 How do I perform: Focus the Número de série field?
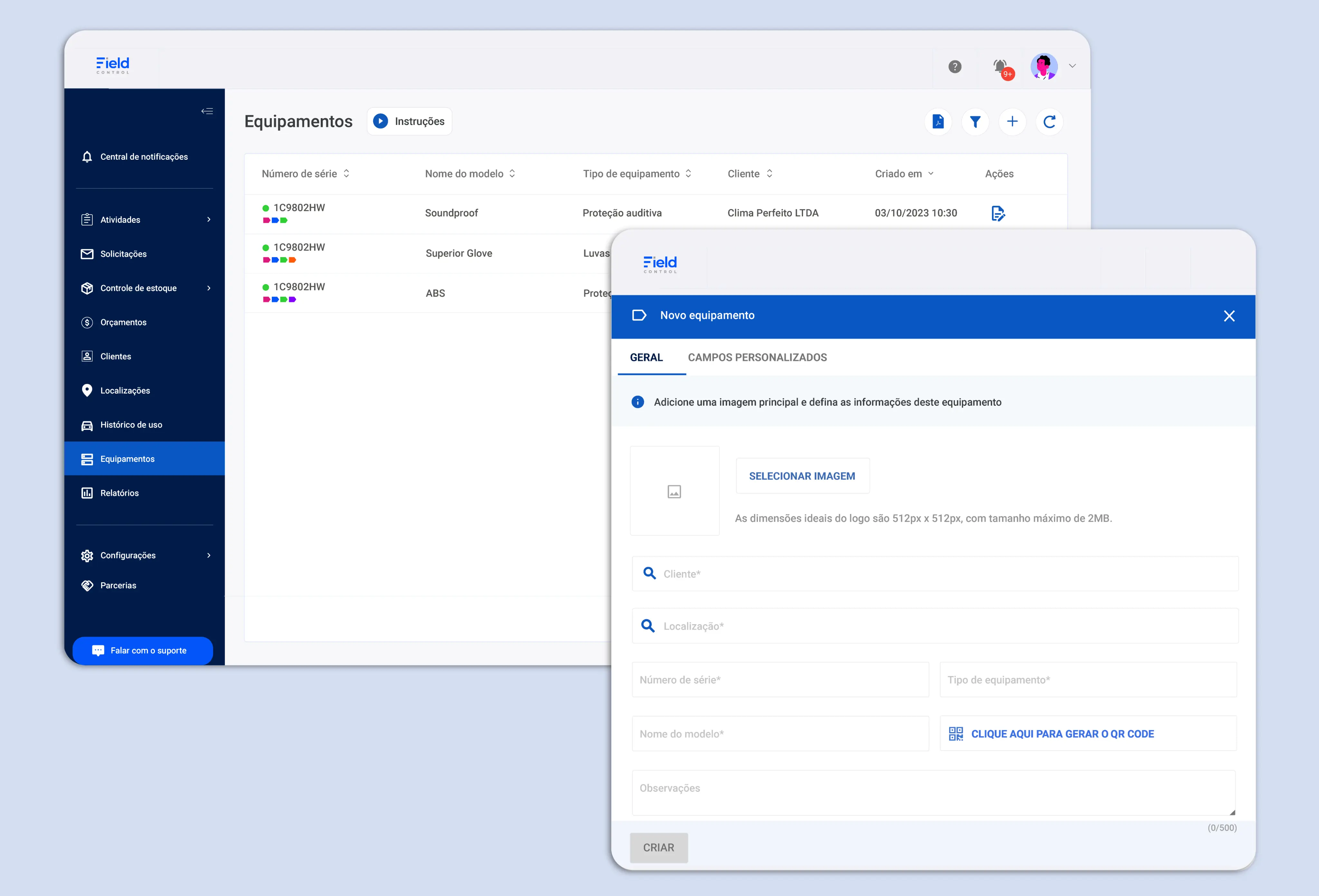[780, 680]
